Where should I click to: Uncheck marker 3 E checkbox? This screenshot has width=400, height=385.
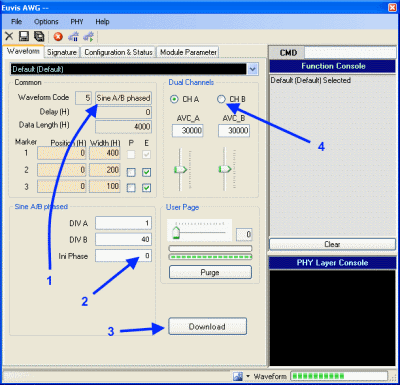pos(146,188)
